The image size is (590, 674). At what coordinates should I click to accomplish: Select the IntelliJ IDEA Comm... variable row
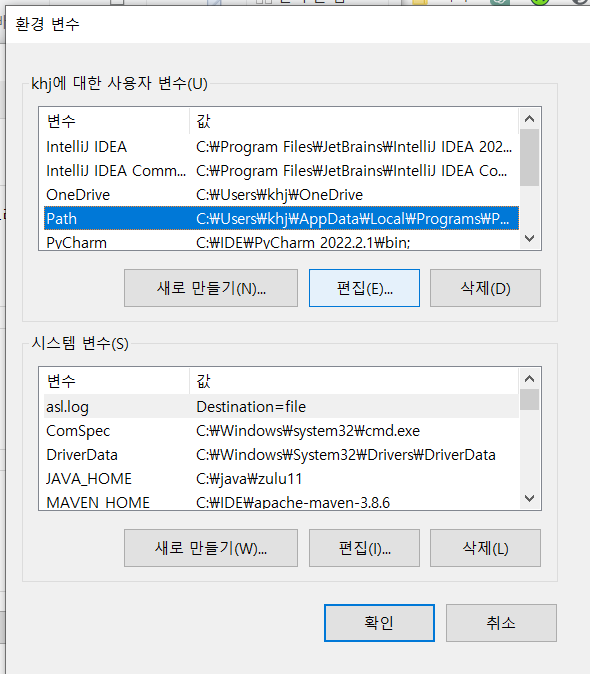(x=281, y=171)
